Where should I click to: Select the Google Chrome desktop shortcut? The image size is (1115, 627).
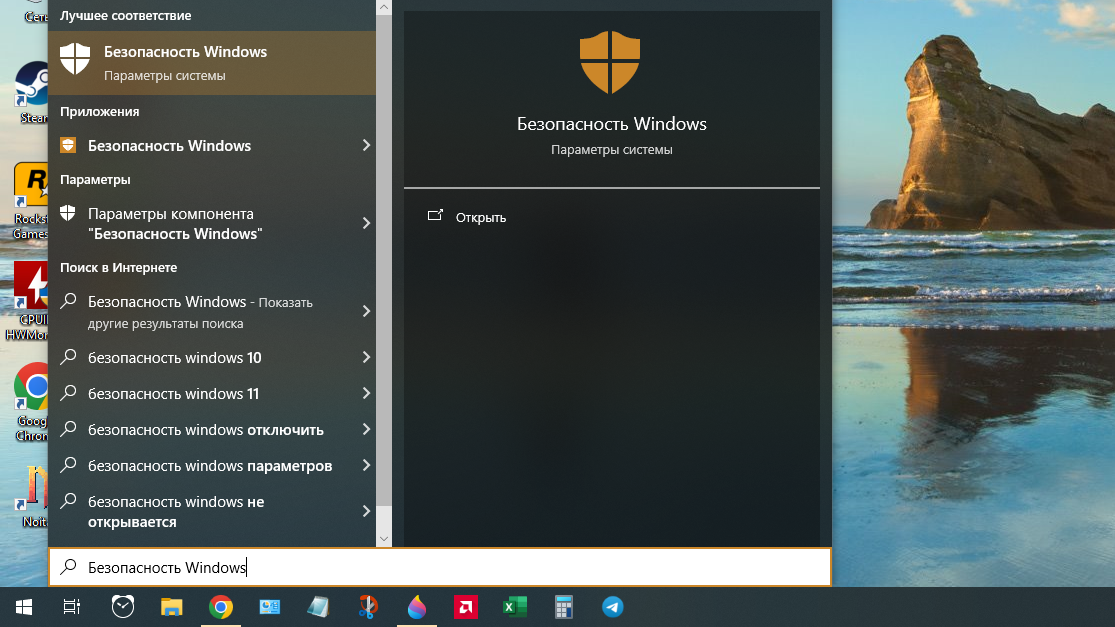point(31,402)
